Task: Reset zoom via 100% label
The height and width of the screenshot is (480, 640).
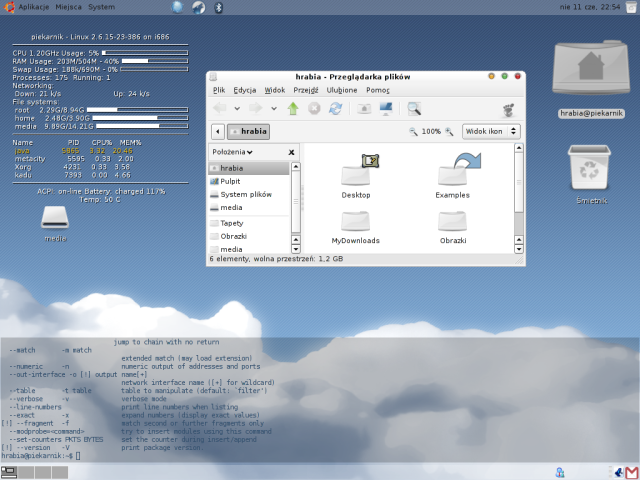Action: (431, 131)
